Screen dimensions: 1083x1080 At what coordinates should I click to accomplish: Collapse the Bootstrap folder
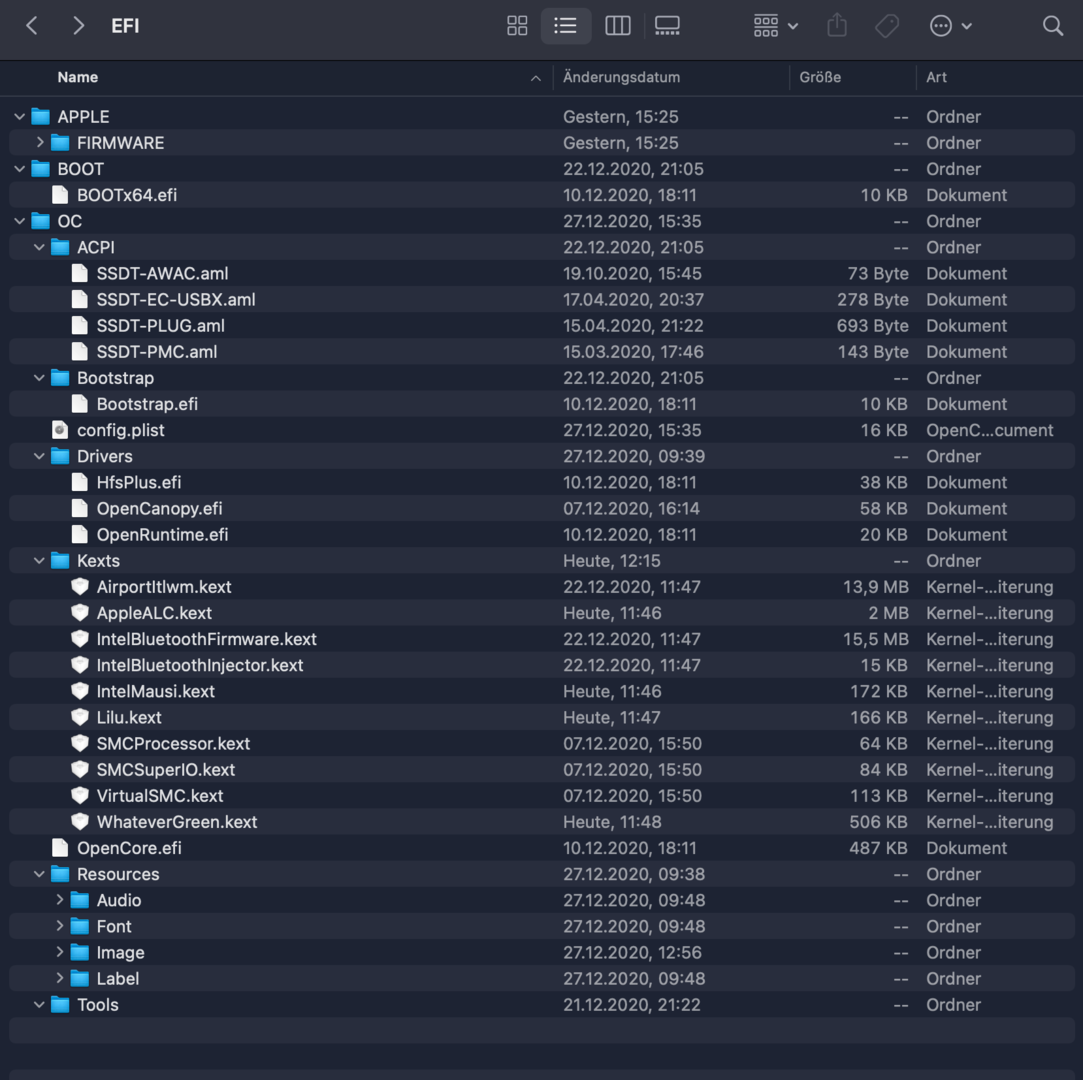(39, 378)
